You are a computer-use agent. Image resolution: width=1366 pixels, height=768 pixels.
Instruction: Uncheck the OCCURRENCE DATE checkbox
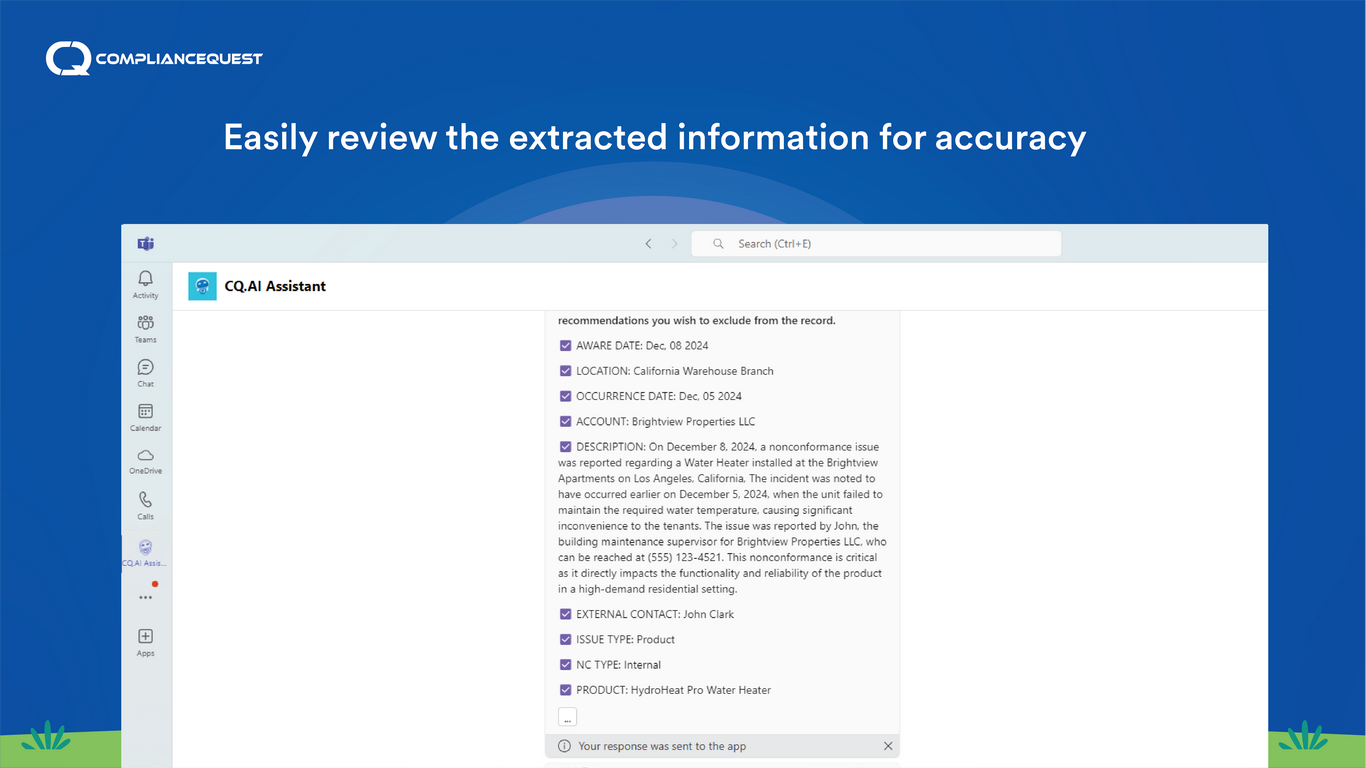(566, 396)
